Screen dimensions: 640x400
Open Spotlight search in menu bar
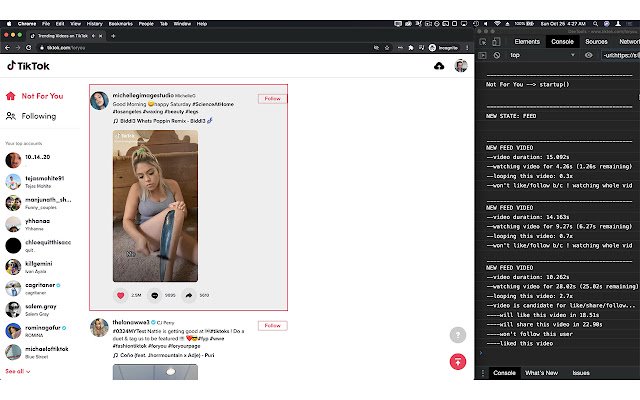pyautogui.click(x=596, y=24)
